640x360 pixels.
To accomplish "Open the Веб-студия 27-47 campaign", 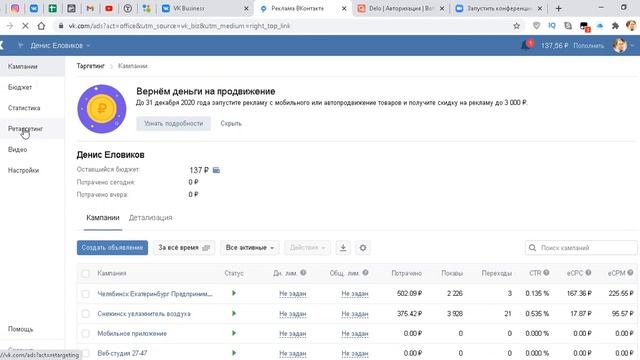I will (x=122, y=353).
